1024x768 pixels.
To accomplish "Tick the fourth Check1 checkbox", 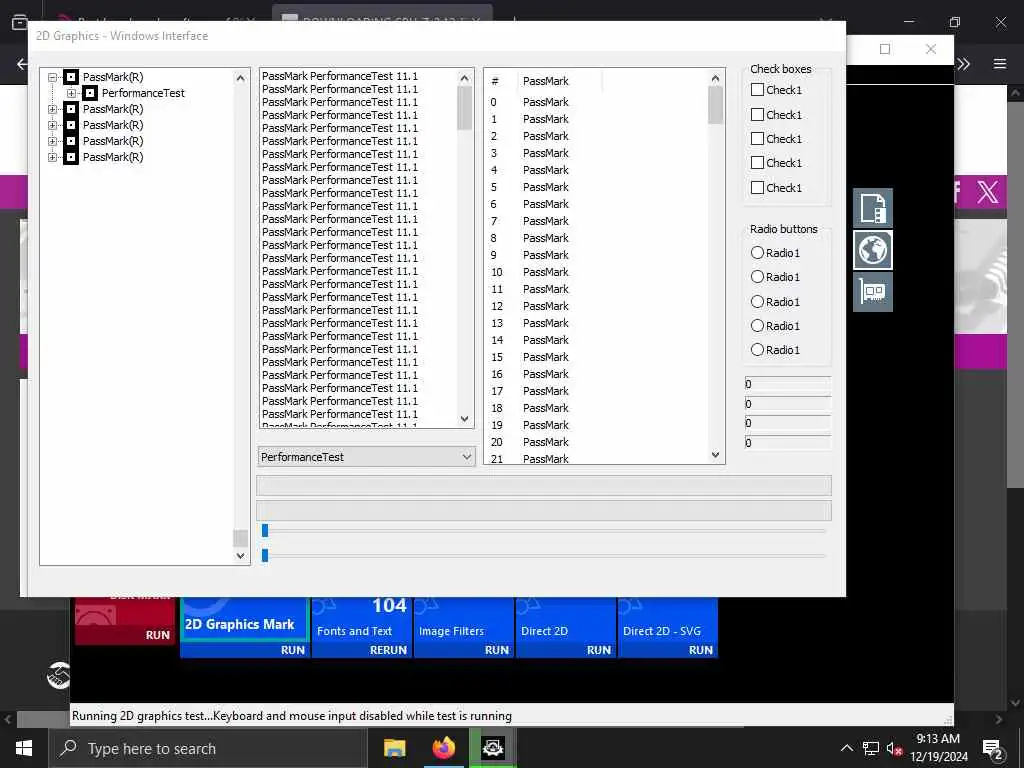I will (x=758, y=163).
